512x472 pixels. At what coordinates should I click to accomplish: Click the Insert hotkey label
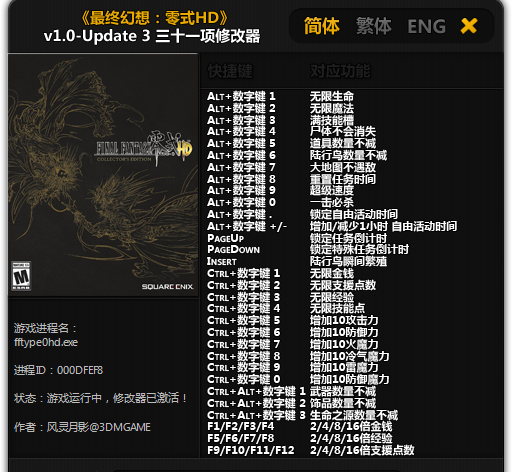tap(222, 262)
